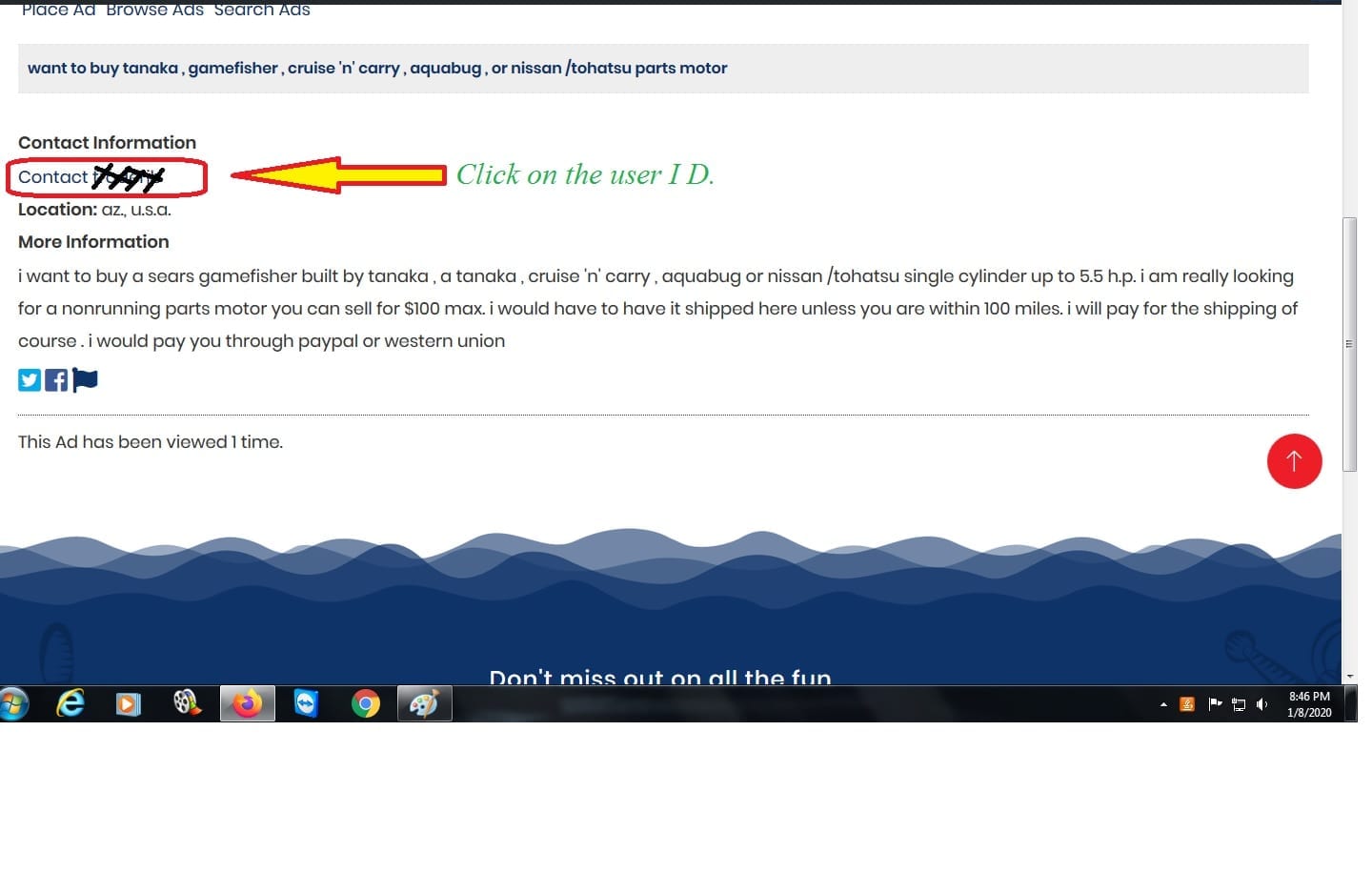
Task: Open TeamViewer from the taskbar
Action: (306, 704)
